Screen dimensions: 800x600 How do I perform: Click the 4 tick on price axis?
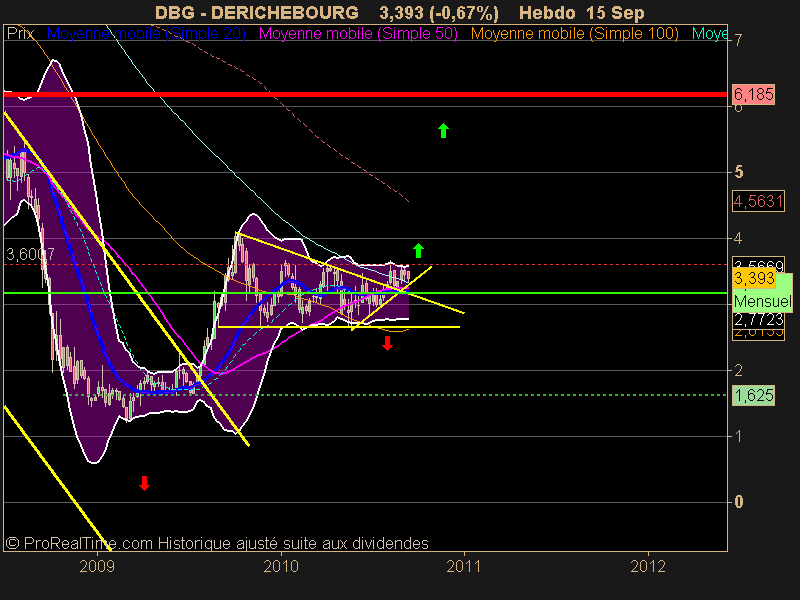(739, 238)
